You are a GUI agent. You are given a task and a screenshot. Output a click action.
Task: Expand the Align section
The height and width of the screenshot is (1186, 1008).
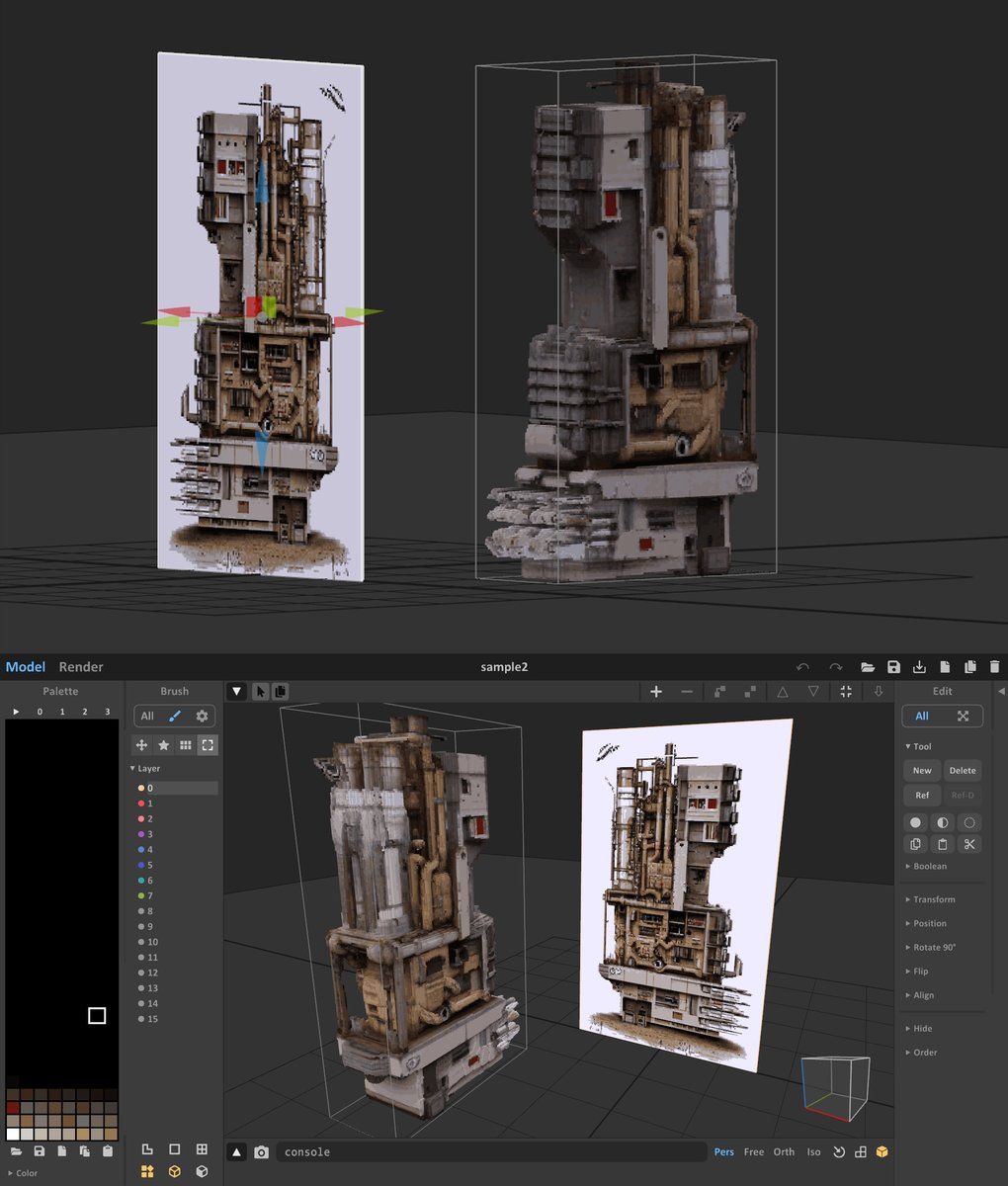coord(919,995)
